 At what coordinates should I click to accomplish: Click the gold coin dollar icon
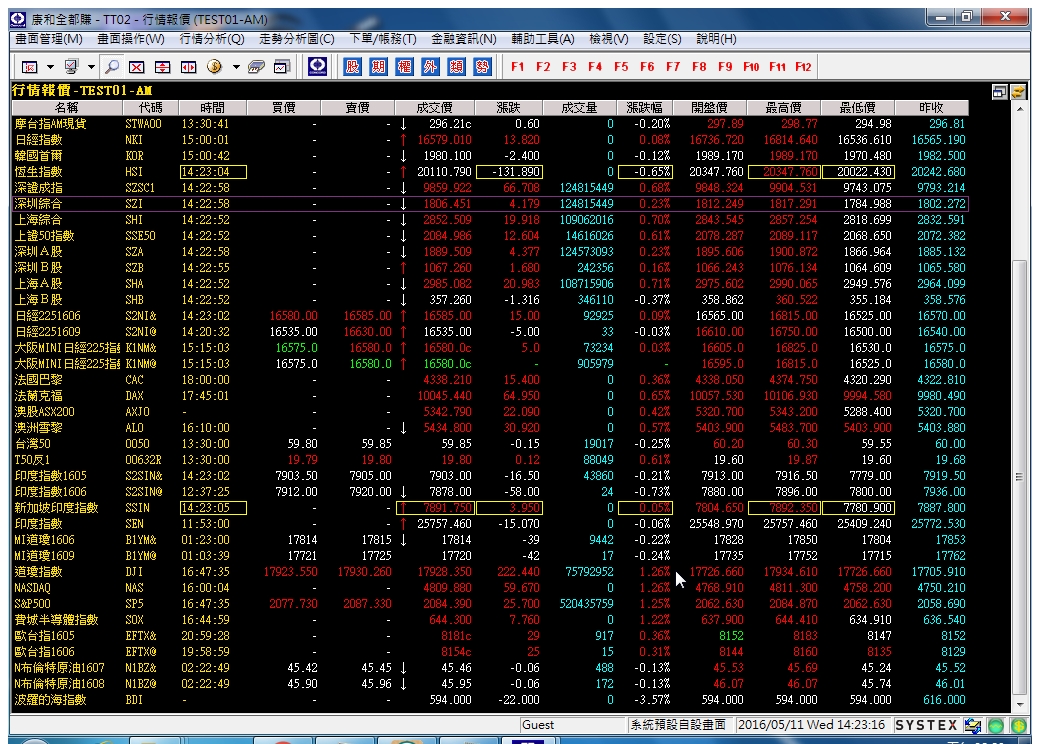(214, 67)
